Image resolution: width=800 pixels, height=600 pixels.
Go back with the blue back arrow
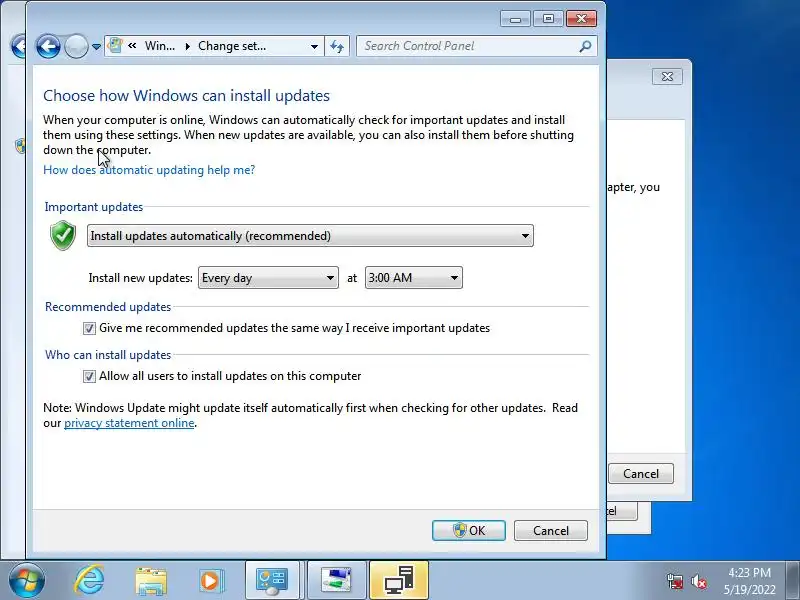pos(48,46)
